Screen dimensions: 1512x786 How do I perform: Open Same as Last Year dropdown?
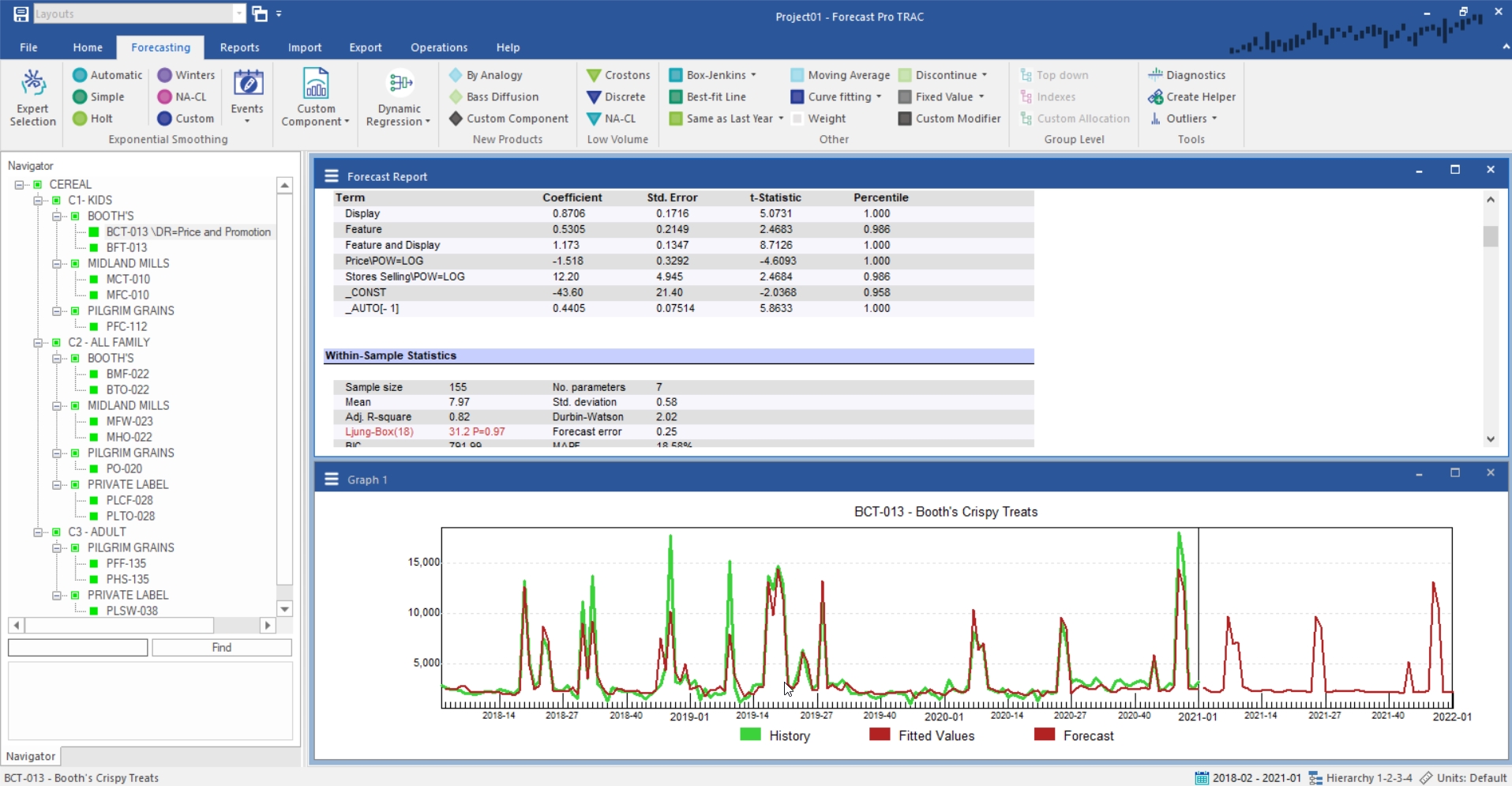coord(781,118)
